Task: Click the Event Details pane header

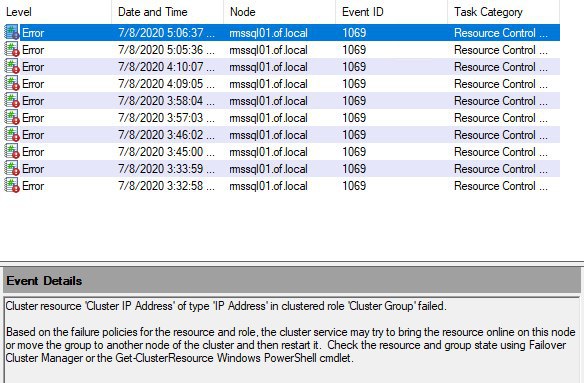Action: coord(292,281)
